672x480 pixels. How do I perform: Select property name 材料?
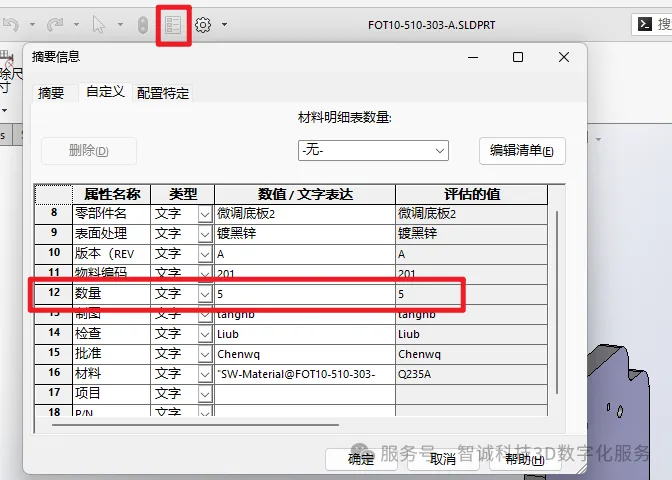click(x=111, y=374)
